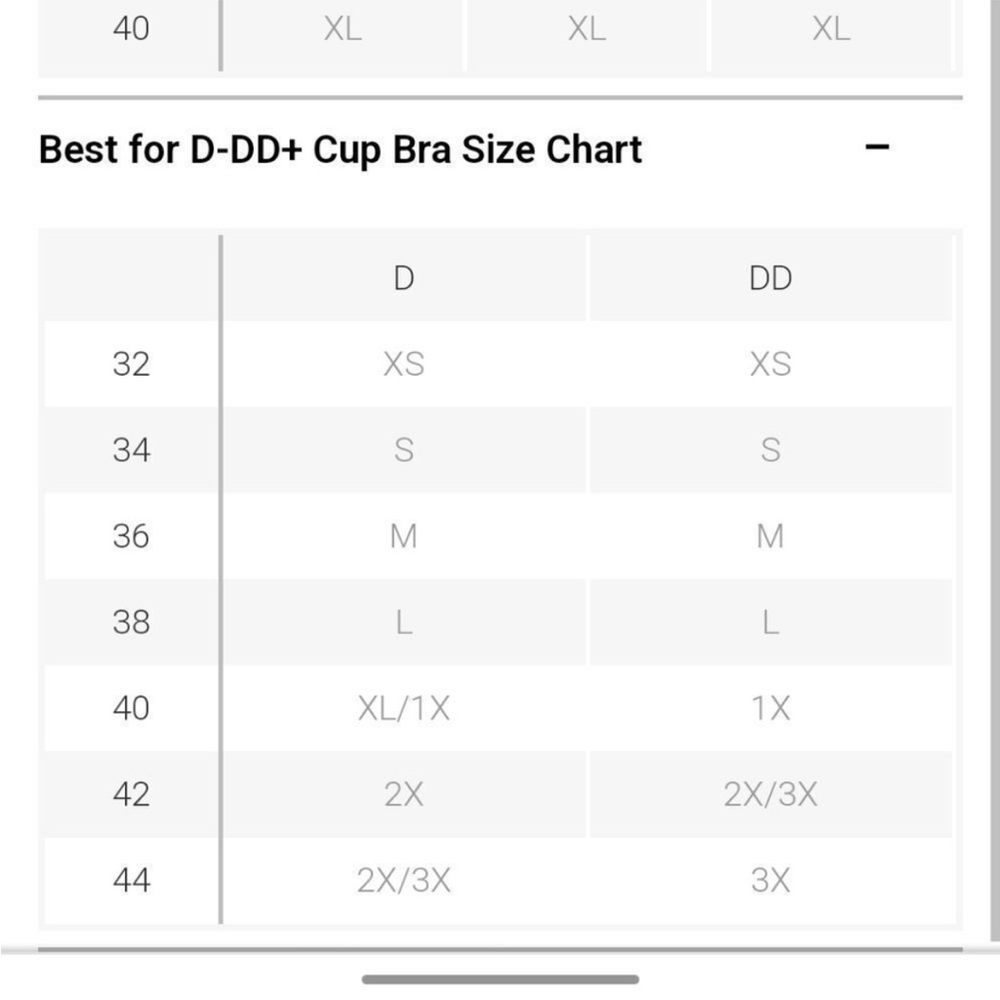1000x1000 pixels.
Task: Click band size 32 row label
Action: (131, 364)
